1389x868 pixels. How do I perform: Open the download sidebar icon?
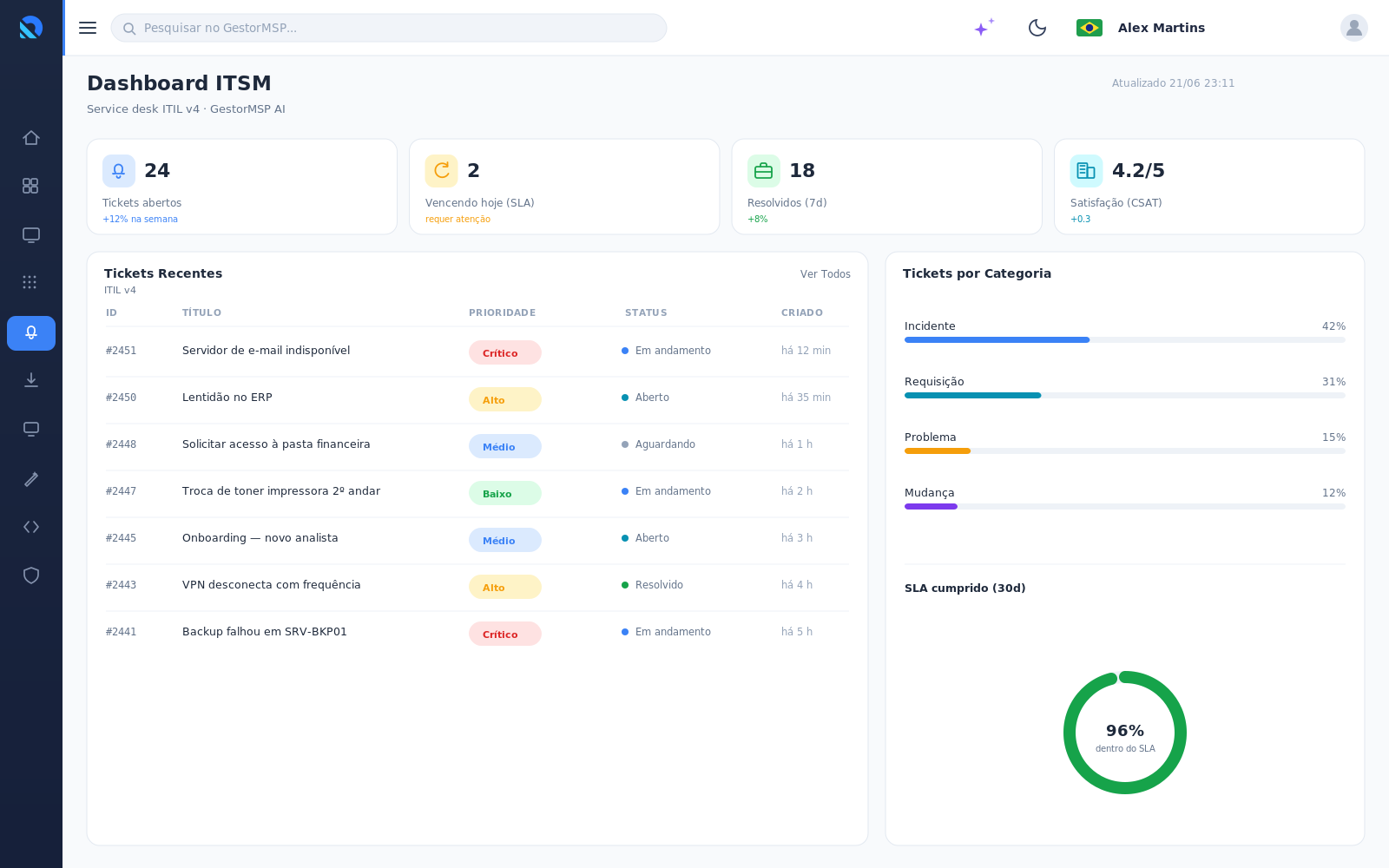[x=31, y=379]
